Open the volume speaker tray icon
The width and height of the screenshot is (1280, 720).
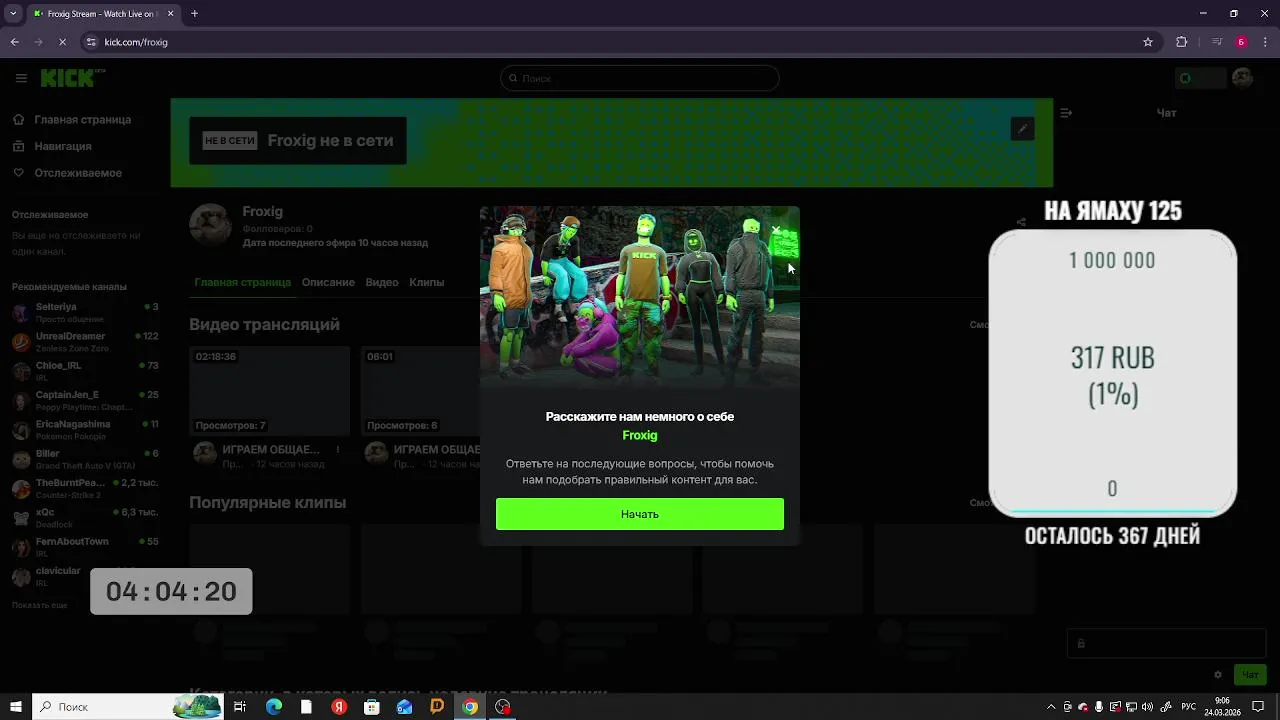point(1147,707)
